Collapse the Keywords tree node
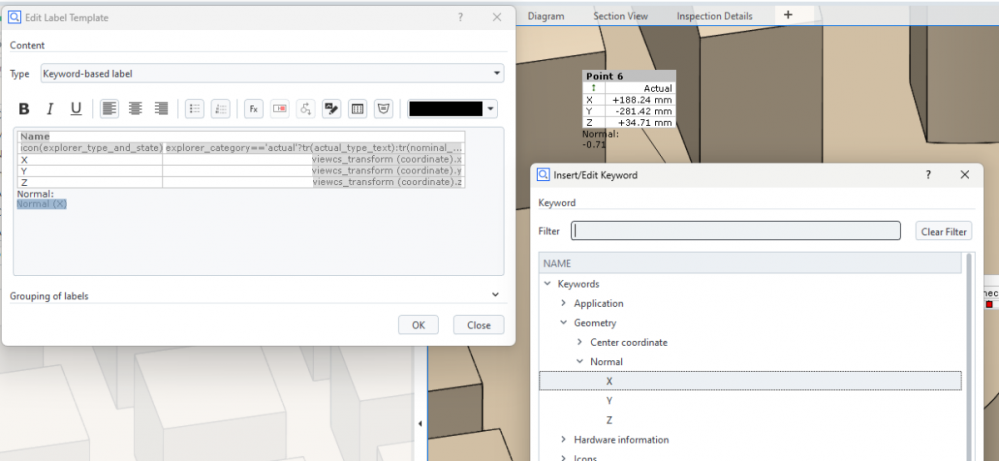The width and height of the screenshot is (999, 461). 547,284
